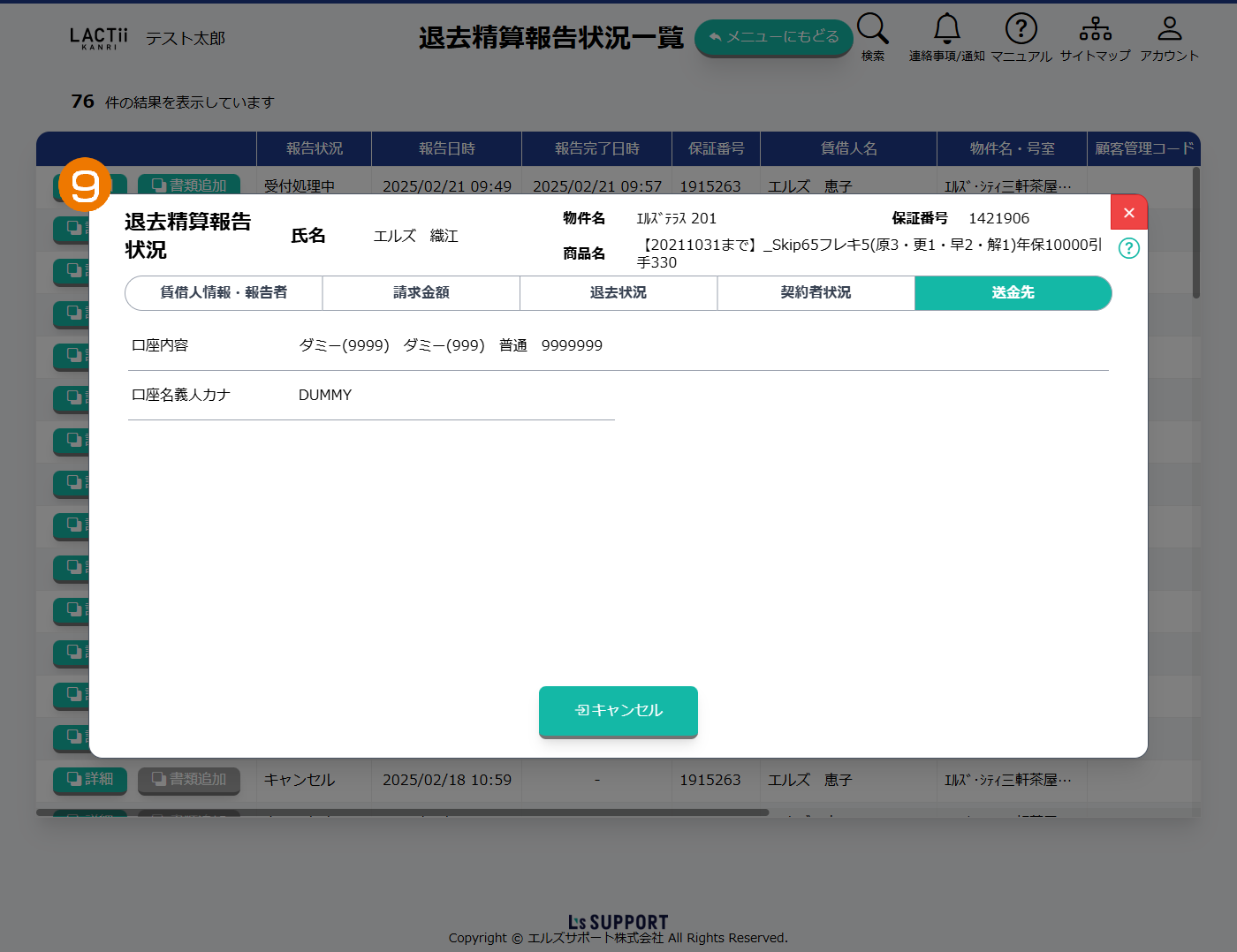1237x952 pixels.
Task: Click 詳細 button in the キャンセル row
Action: pos(90,780)
